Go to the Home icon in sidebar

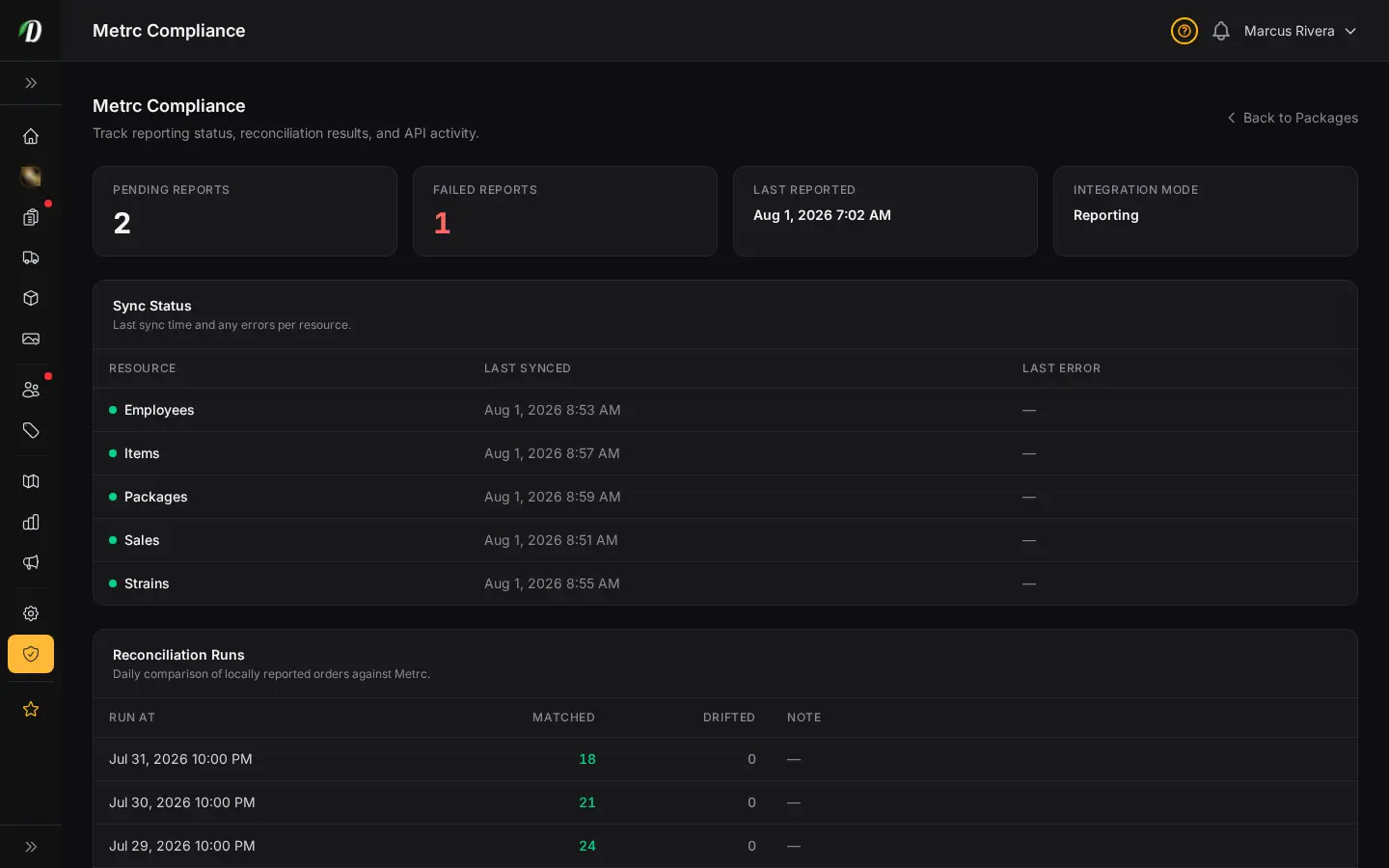click(x=31, y=136)
